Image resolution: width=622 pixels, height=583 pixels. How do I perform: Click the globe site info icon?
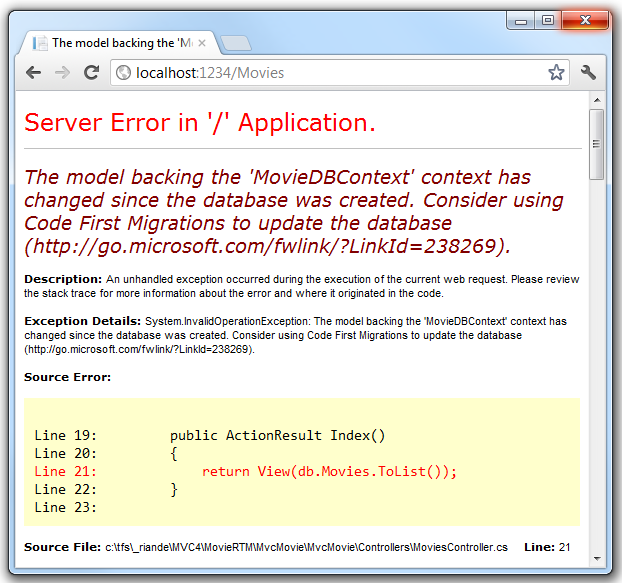[123, 73]
